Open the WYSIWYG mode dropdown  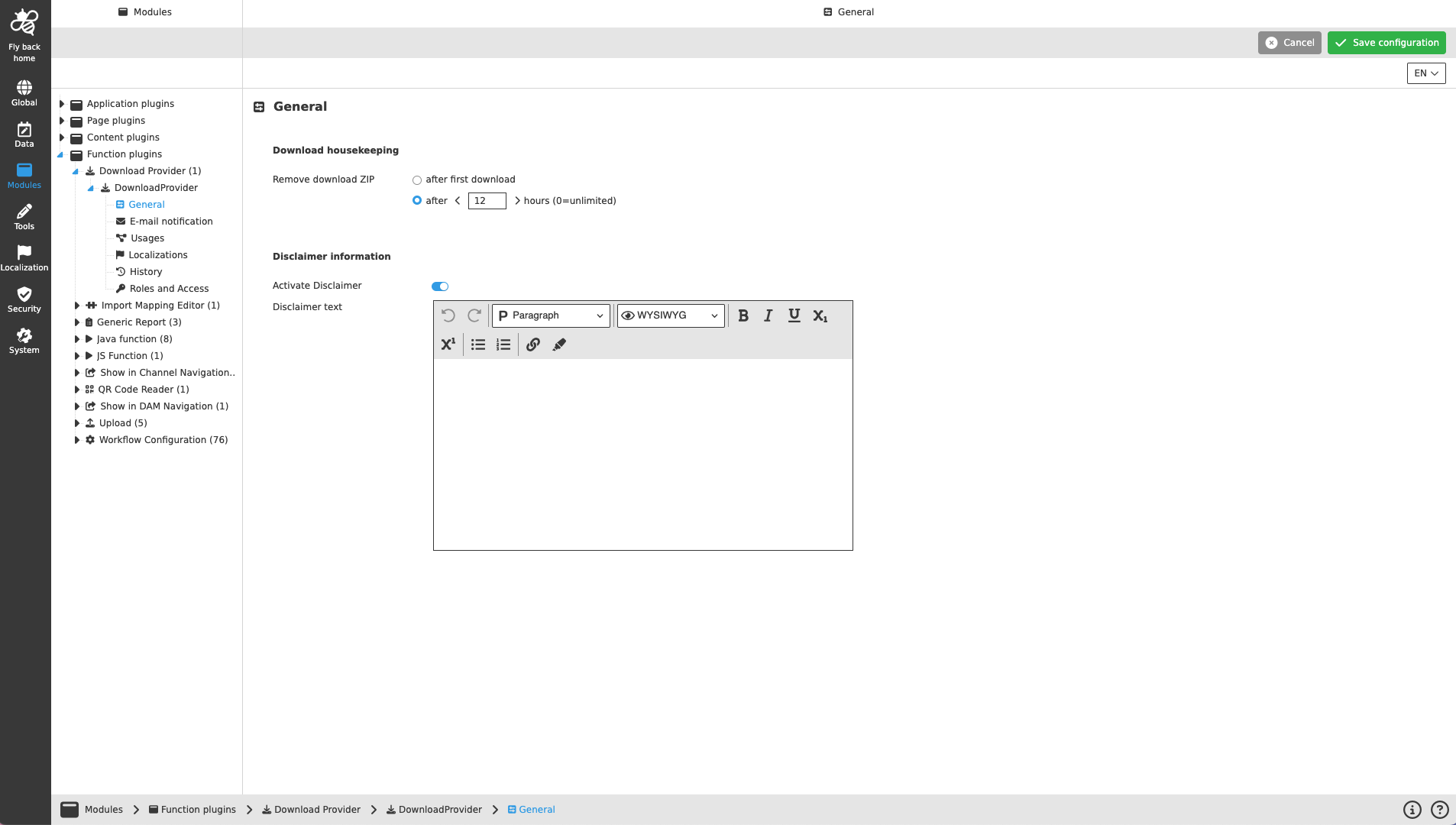point(671,315)
